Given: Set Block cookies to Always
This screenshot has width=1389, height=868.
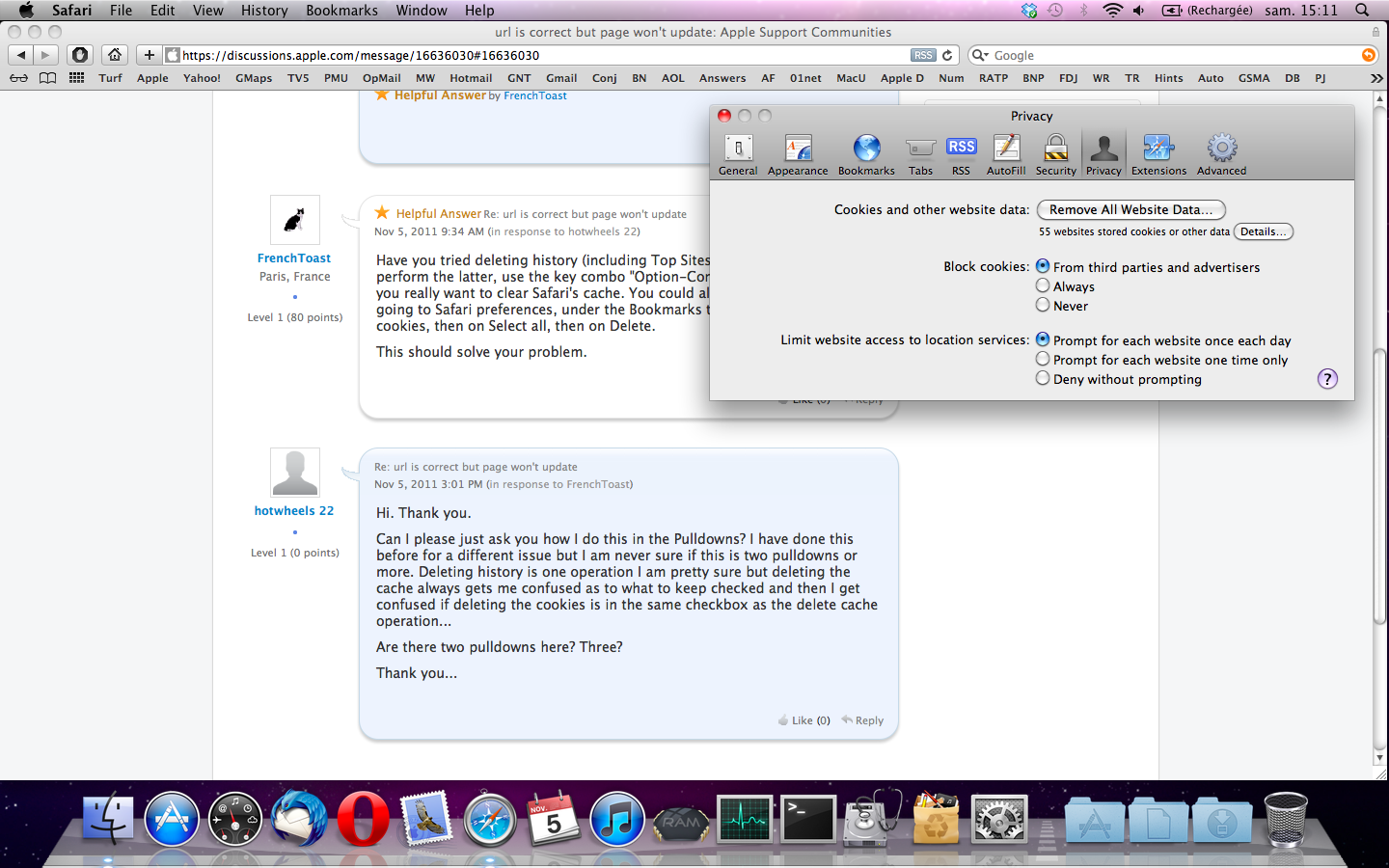Looking at the screenshot, I should coord(1043,285).
